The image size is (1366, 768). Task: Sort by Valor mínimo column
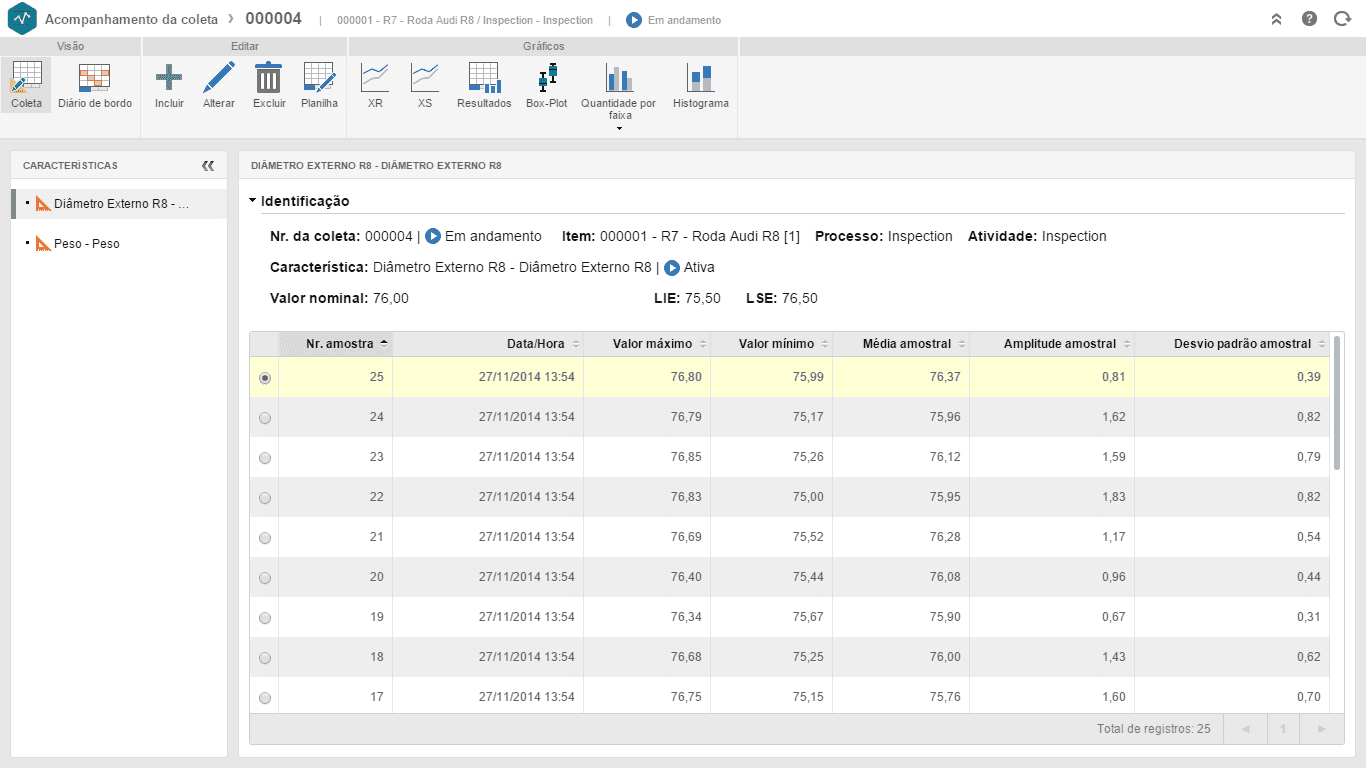771,344
